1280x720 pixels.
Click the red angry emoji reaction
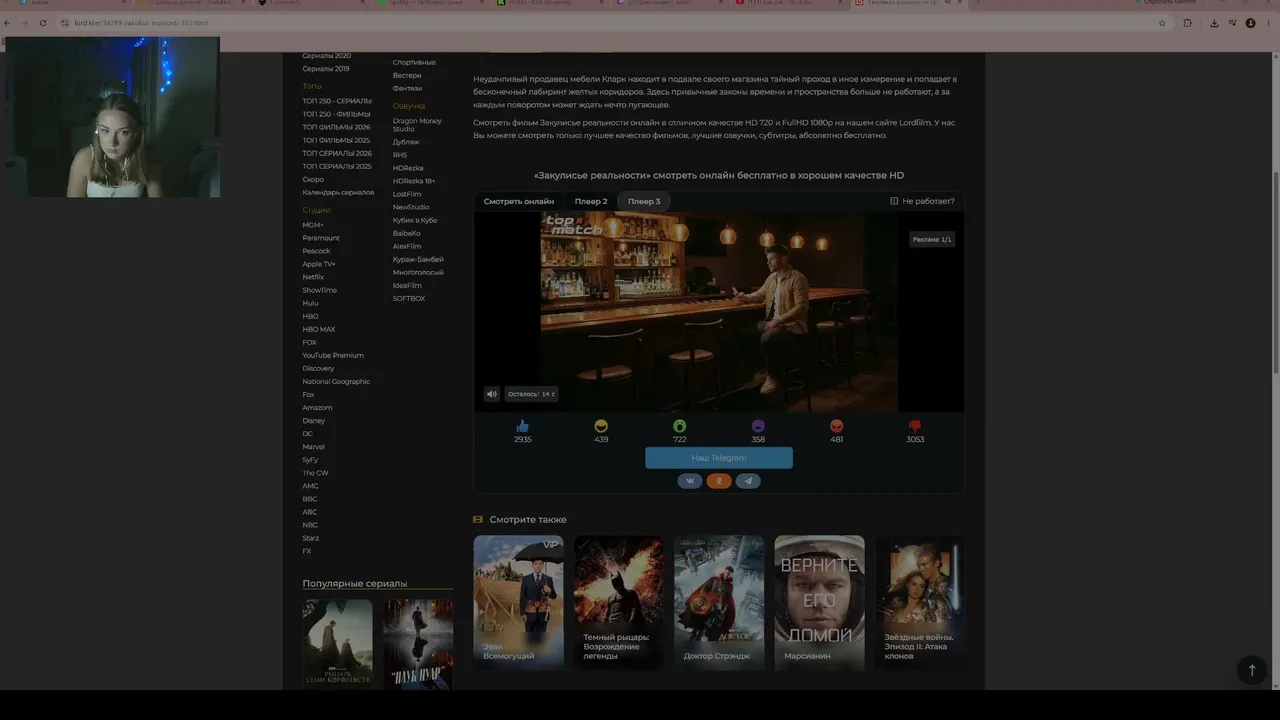[837, 426]
